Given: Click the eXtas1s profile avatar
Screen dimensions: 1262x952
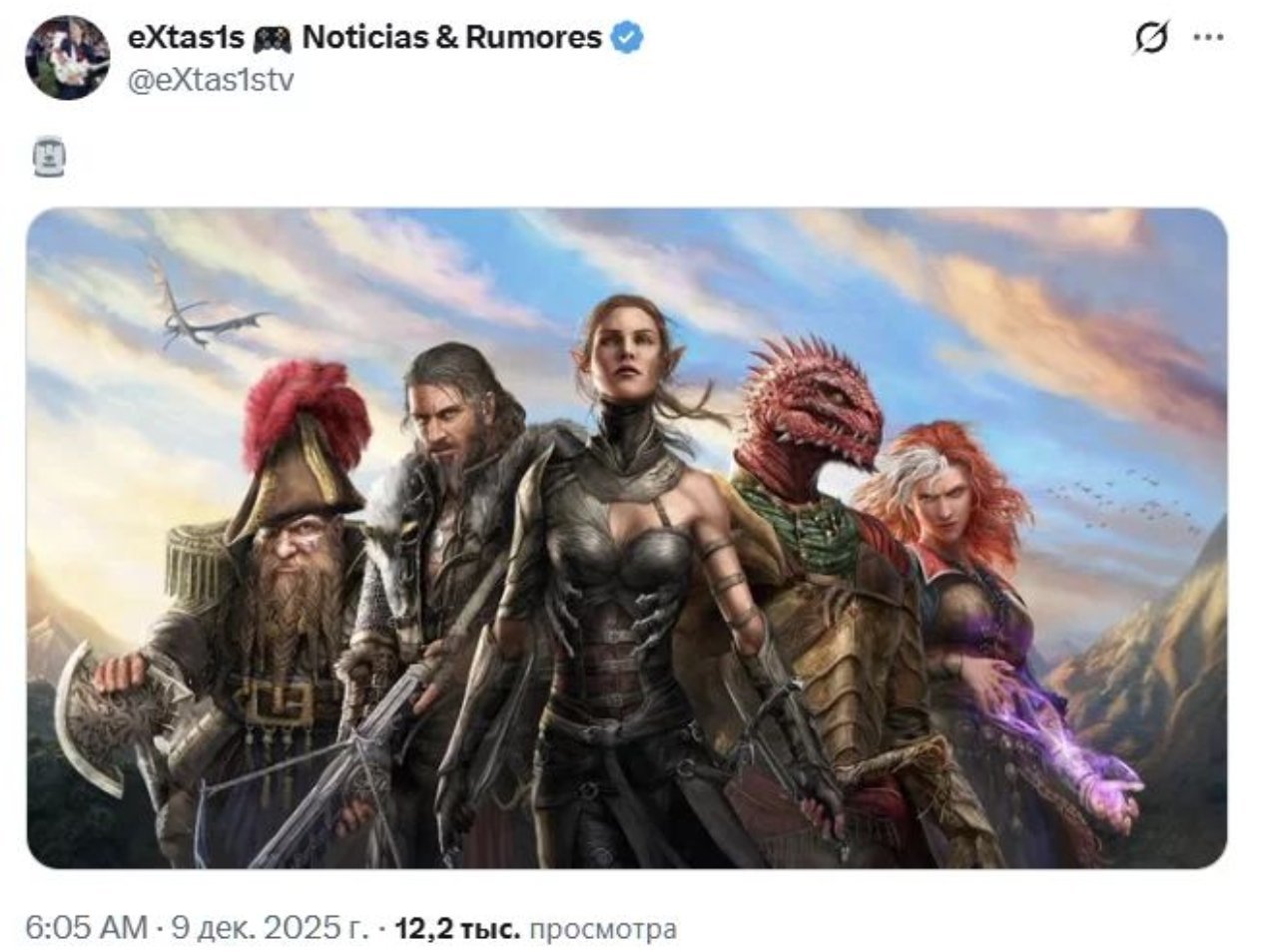Looking at the screenshot, I should [x=68, y=58].
